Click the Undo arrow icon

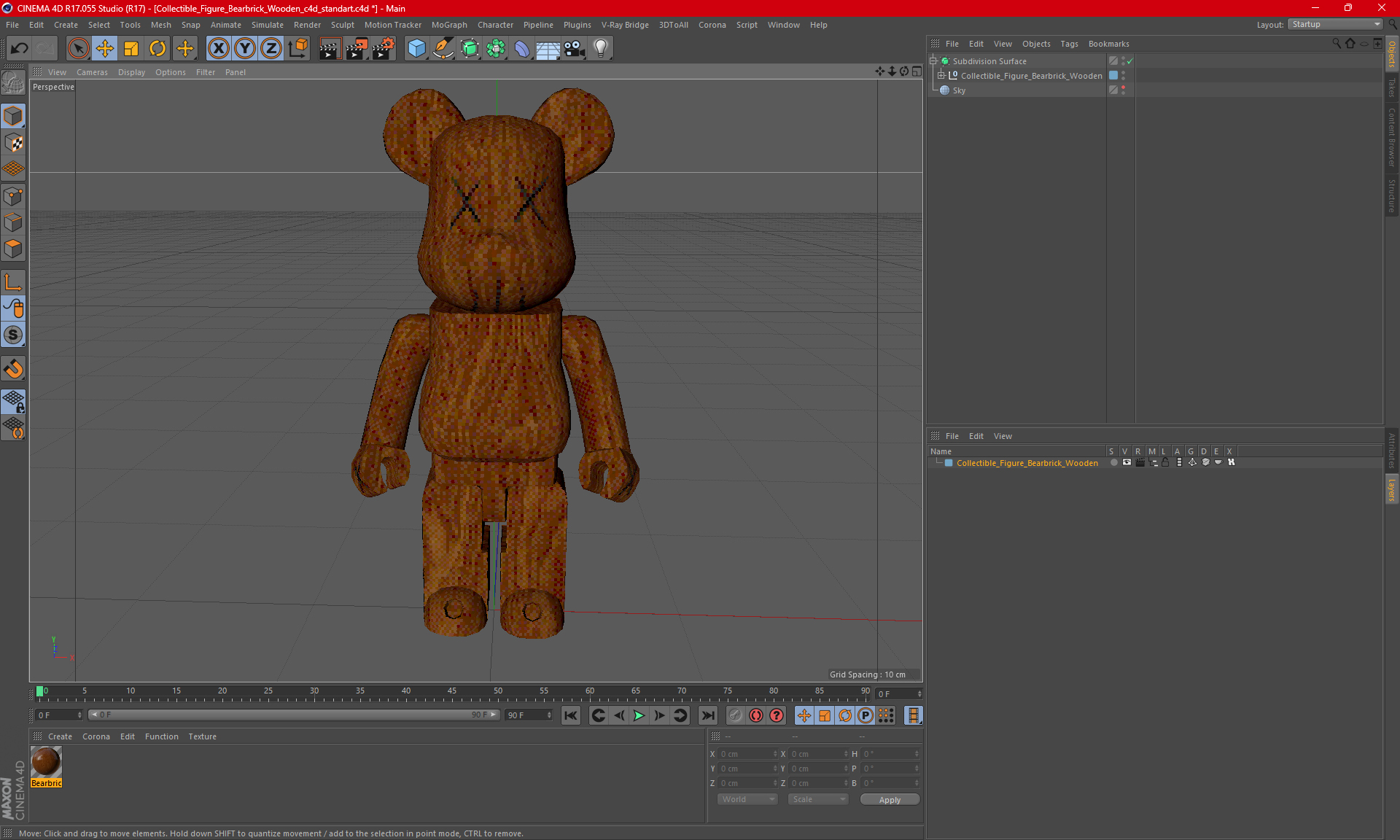[20, 48]
